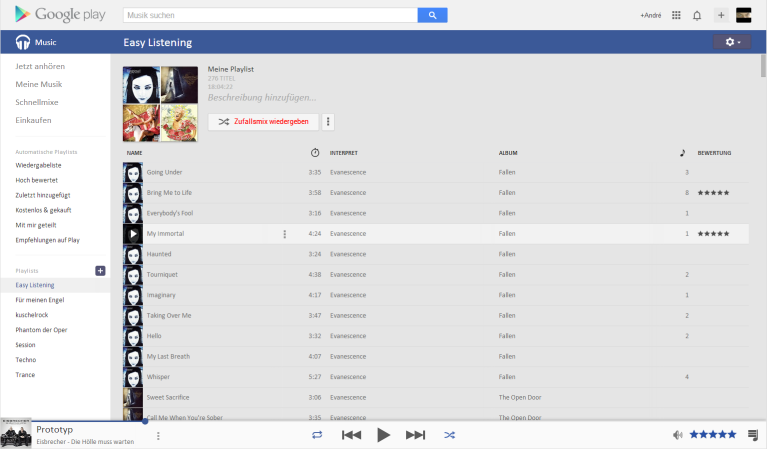Open the Google apps grid
The height and width of the screenshot is (449, 767).
(x=676, y=15)
